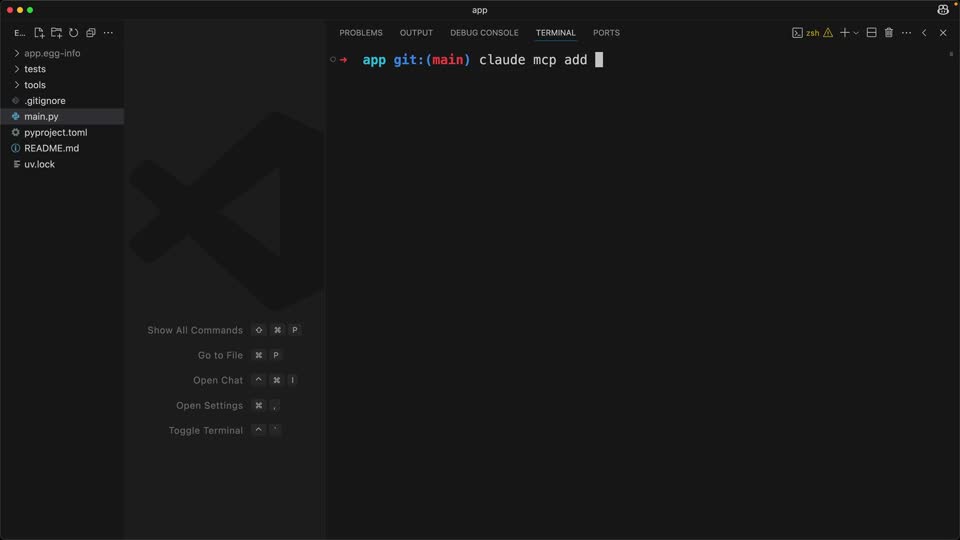
Task: Open the Copilot icon in the title bar
Action: (943, 10)
